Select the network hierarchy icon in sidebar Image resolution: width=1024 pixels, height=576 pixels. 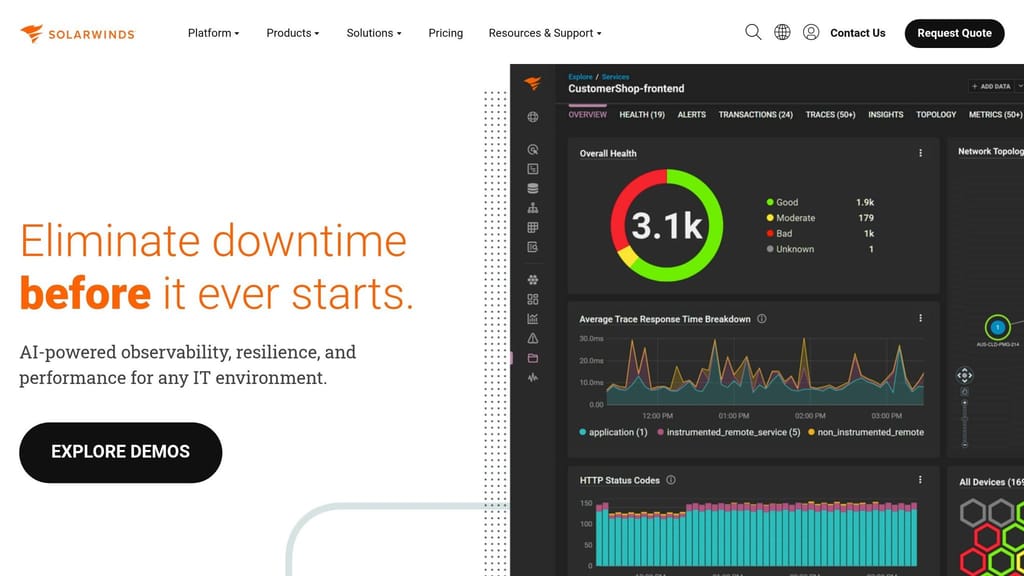pos(533,208)
